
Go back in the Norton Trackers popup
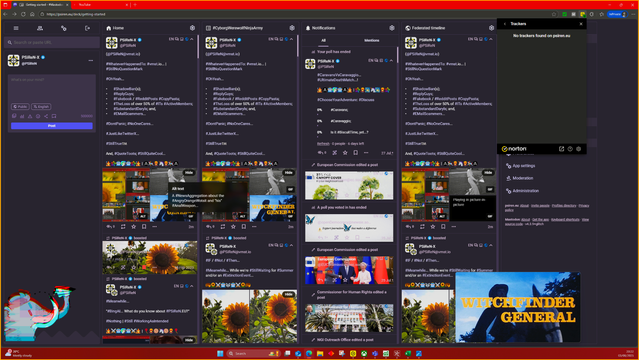point(505,24)
